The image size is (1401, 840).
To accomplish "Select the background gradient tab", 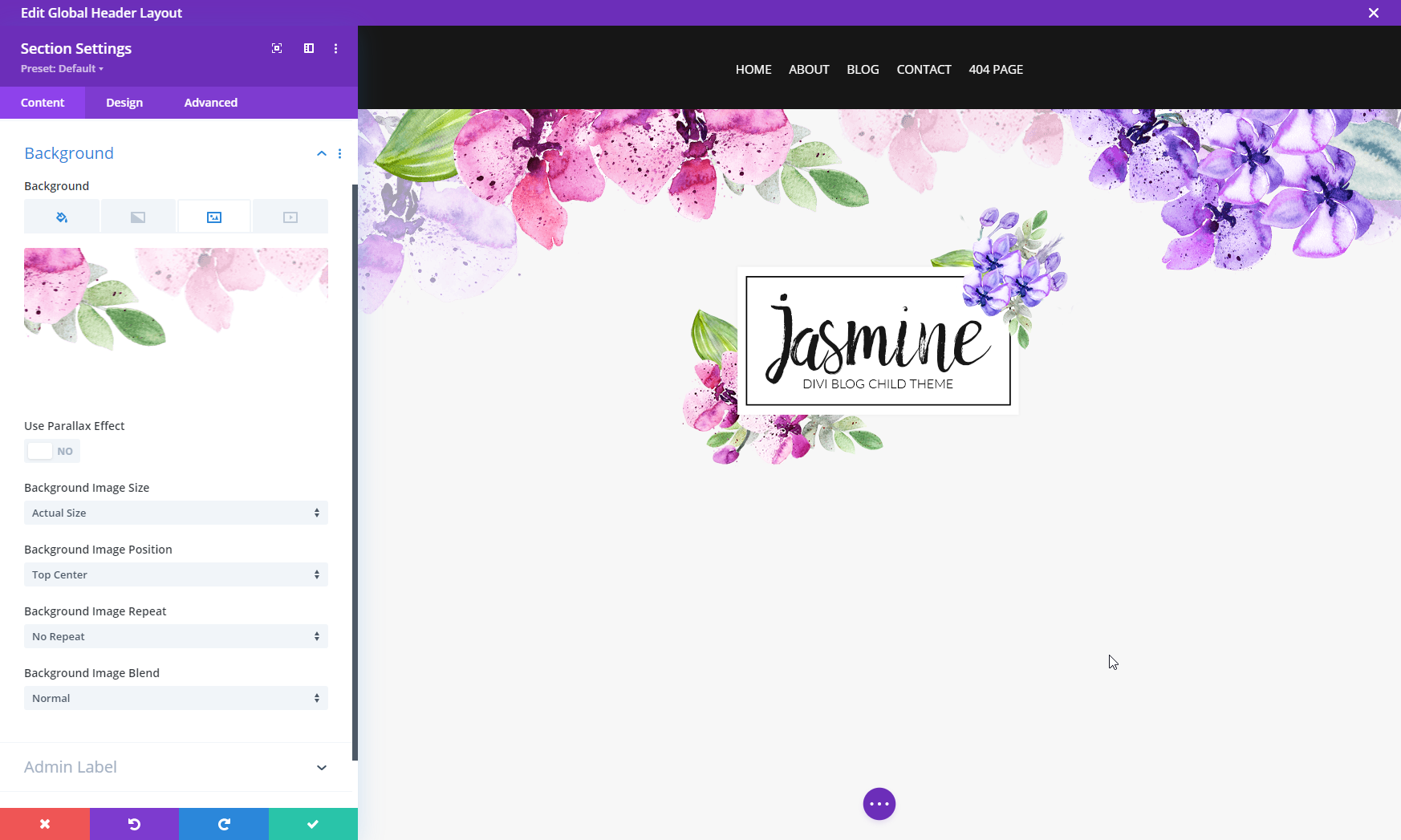I will [x=138, y=217].
